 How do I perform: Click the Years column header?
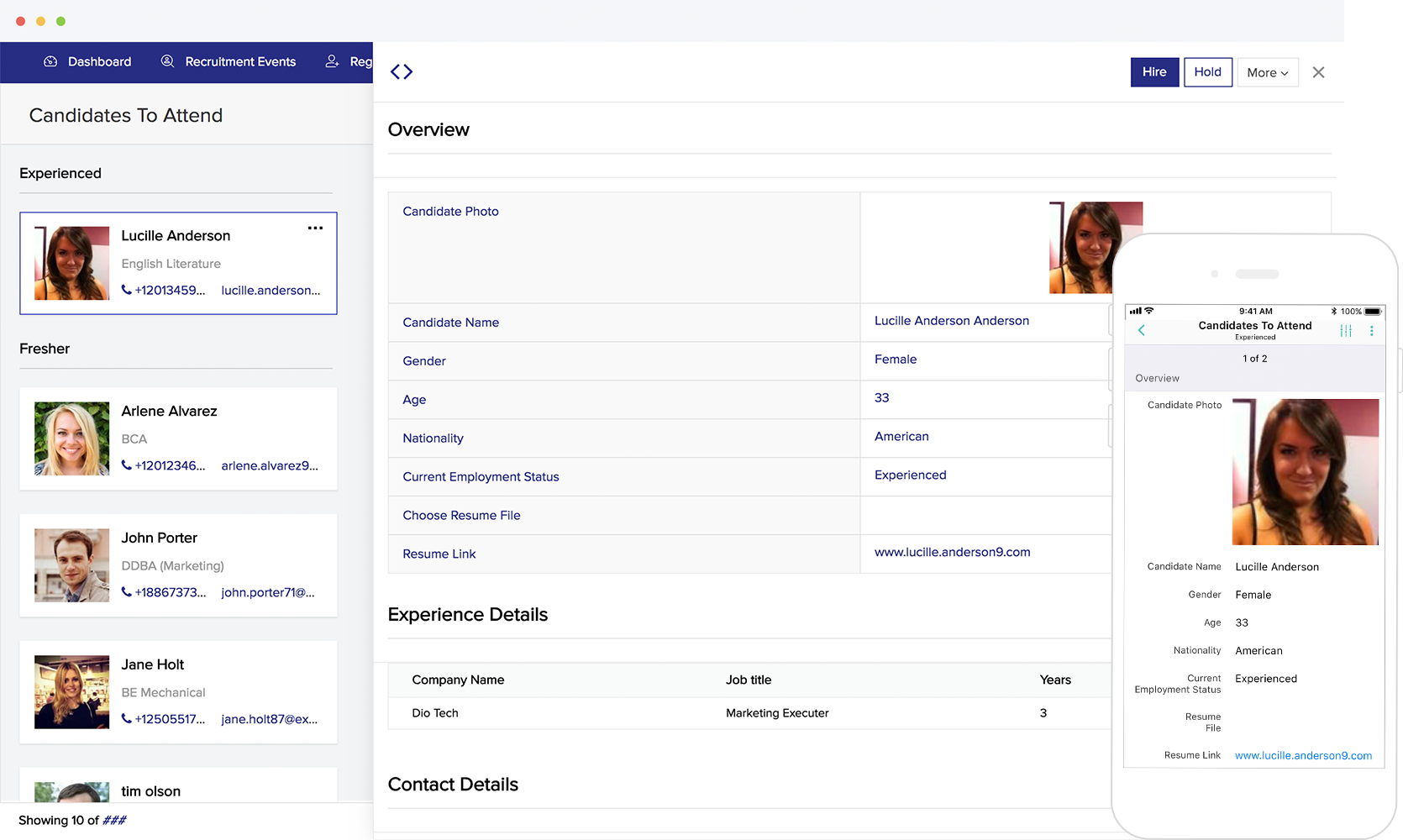[x=1055, y=680]
